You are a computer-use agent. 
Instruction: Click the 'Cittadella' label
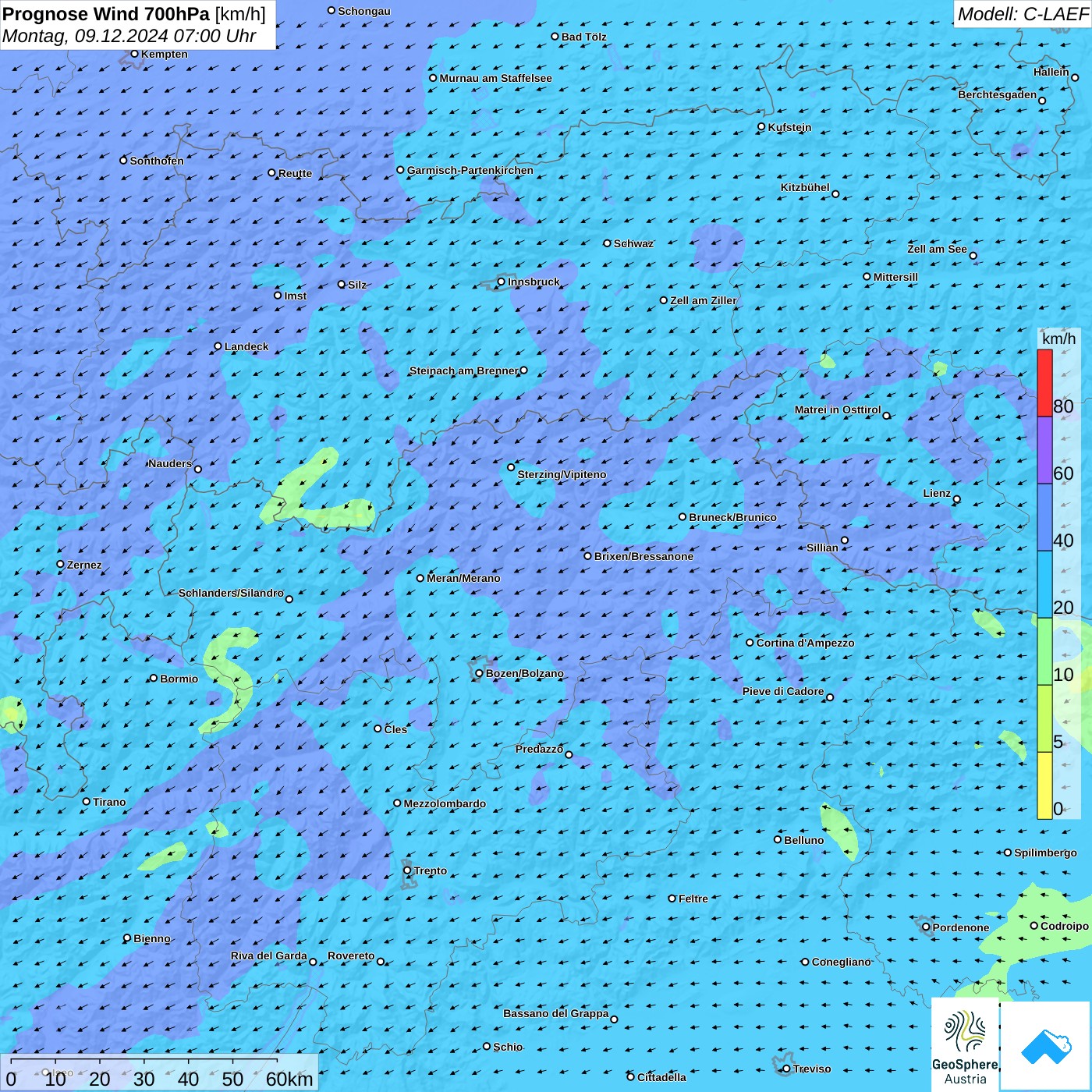(x=662, y=1077)
